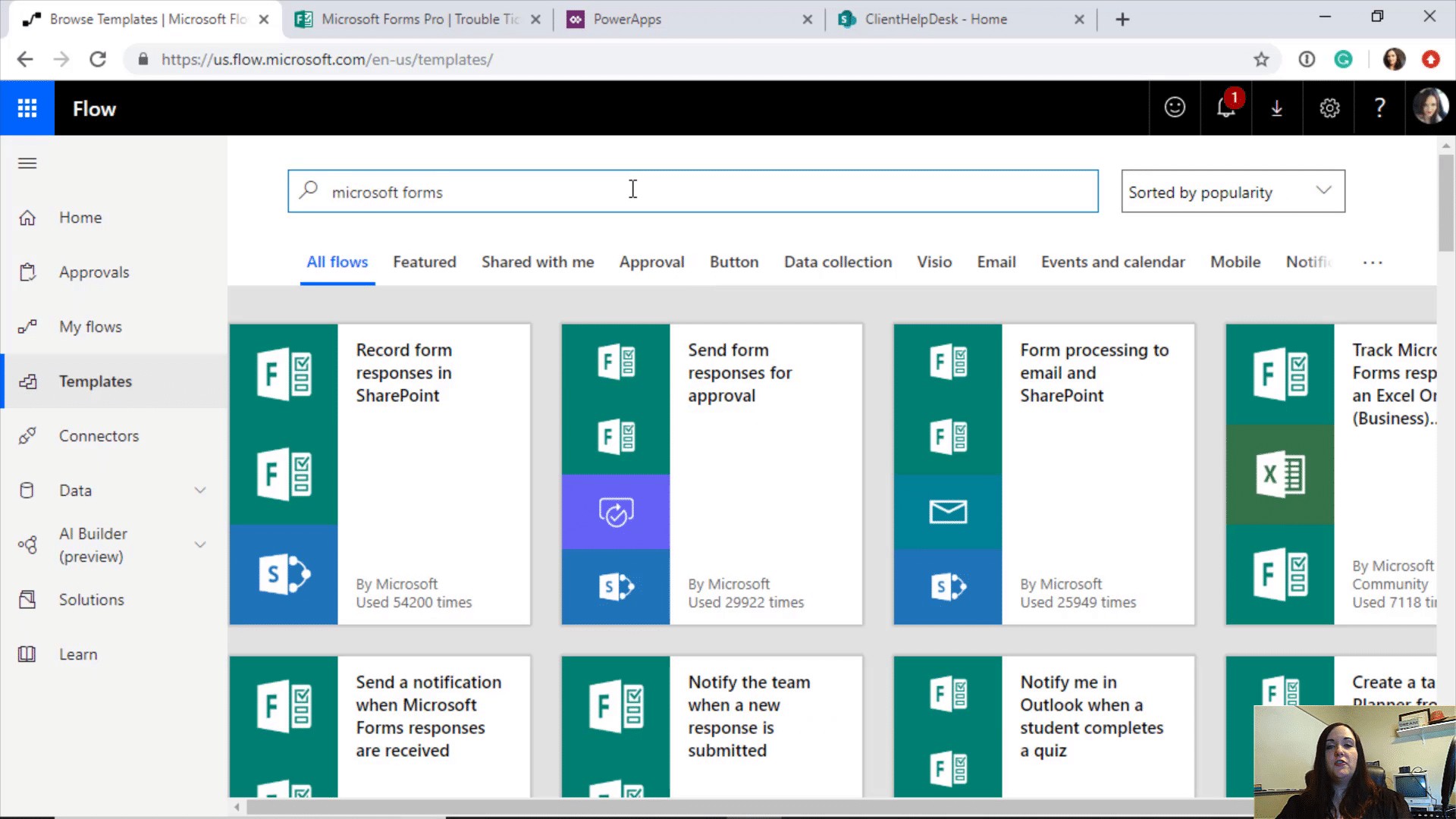
Task: Reload the page with refresh icon
Action: (x=98, y=59)
